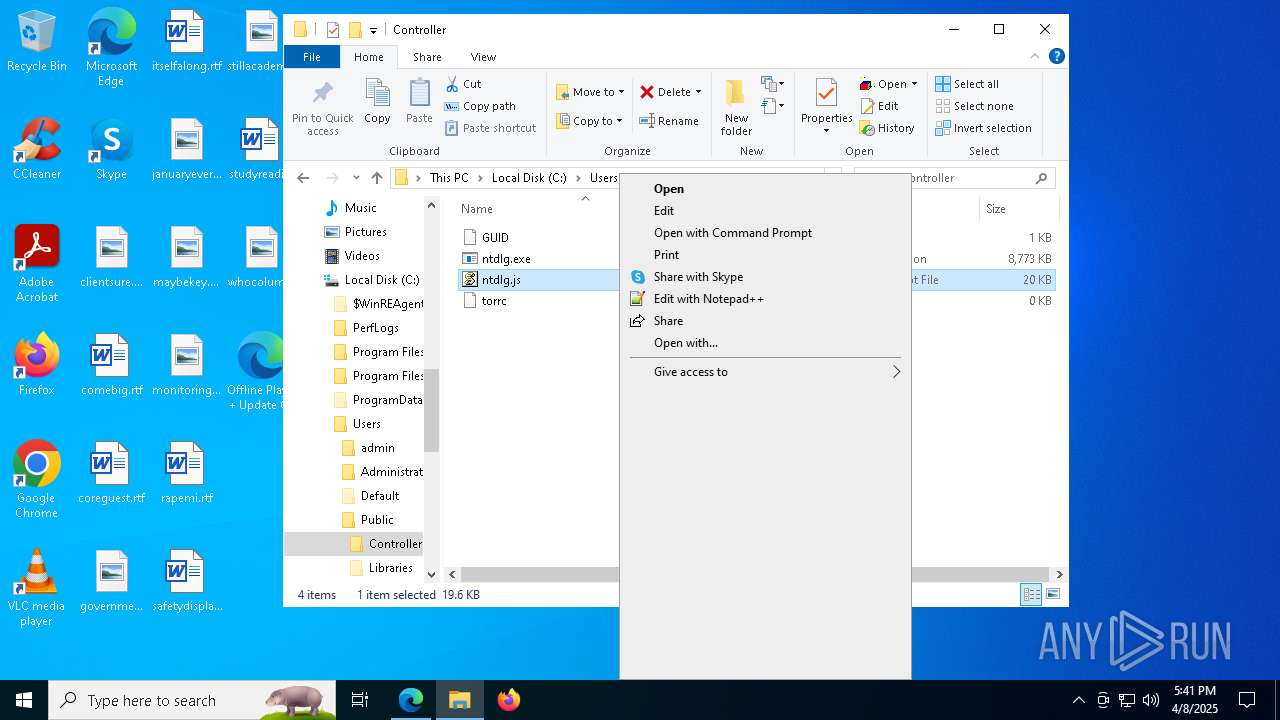Click the Task View taskbar button
This screenshot has height=720, width=1280.
360,700
